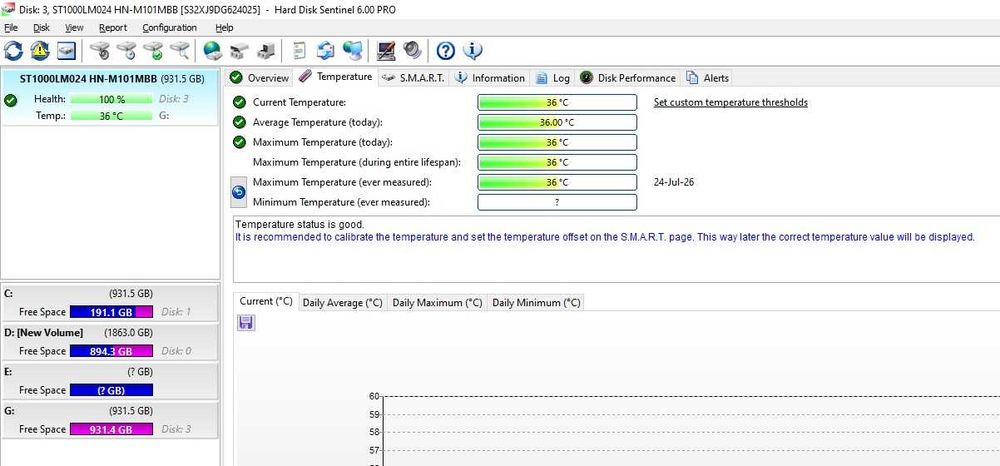
Task: Click the D: free space 894.3 GB bar
Action: click(x=112, y=351)
